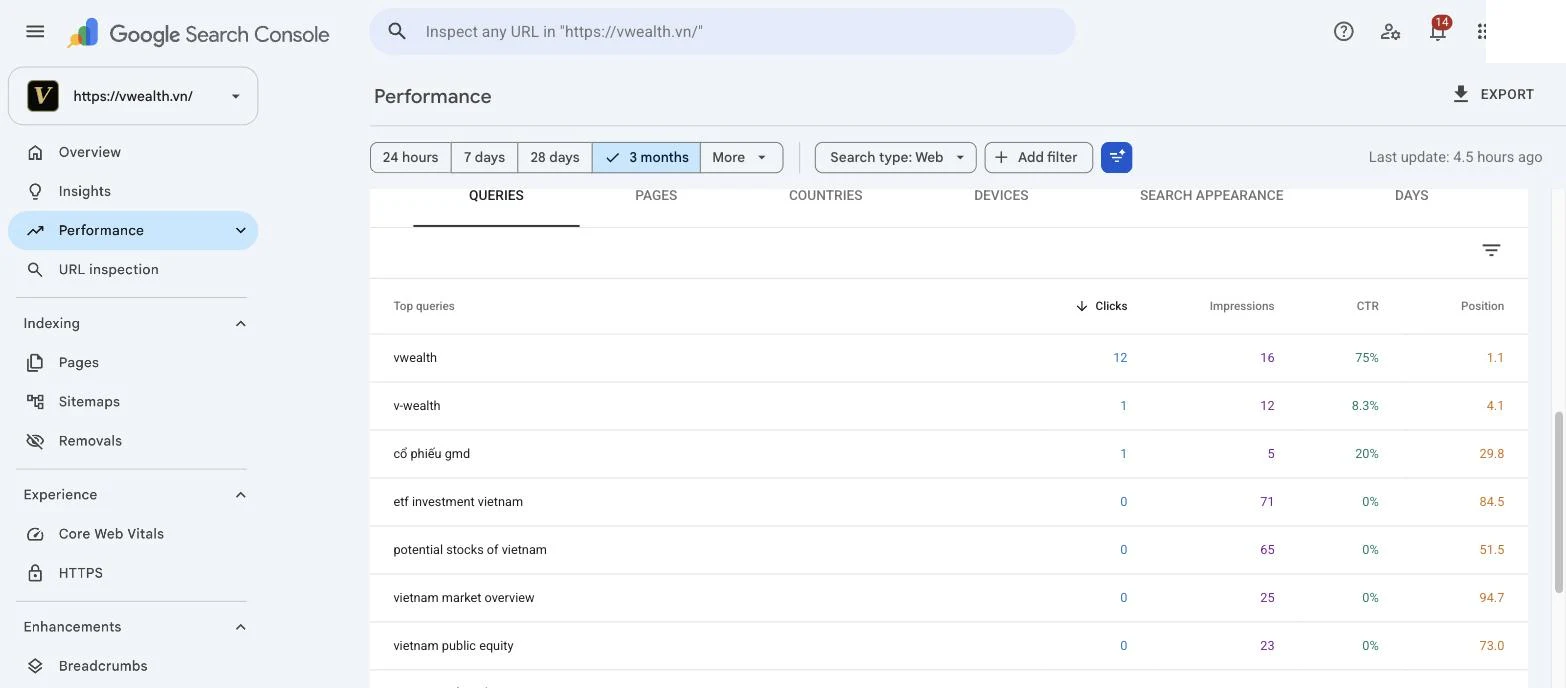This screenshot has width=1566, height=688.
Task: Click the blue filter sparkle button
Action: 1117,157
